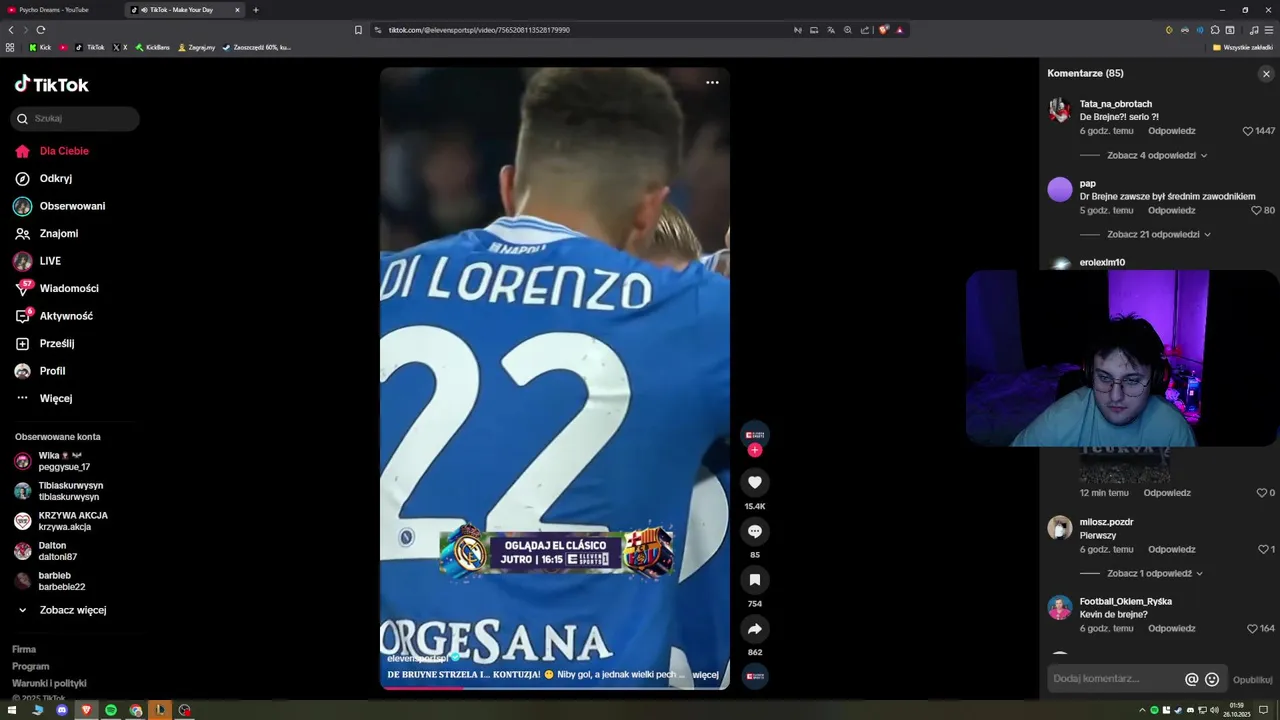Image resolution: width=1280 pixels, height=720 pixels.
Task: Open Warunki i polityki footer link
Action: [x=49, y=683]
